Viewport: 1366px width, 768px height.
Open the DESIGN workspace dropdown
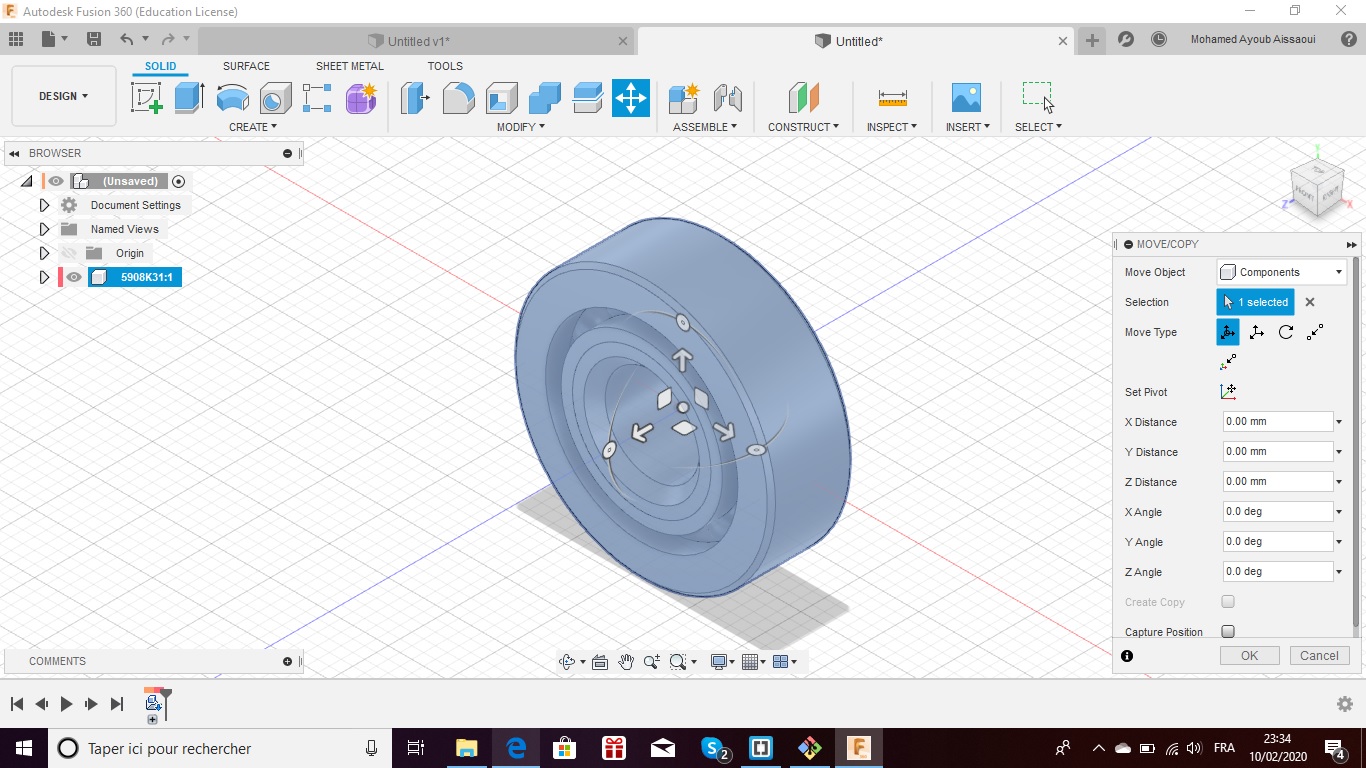[64, 96]
